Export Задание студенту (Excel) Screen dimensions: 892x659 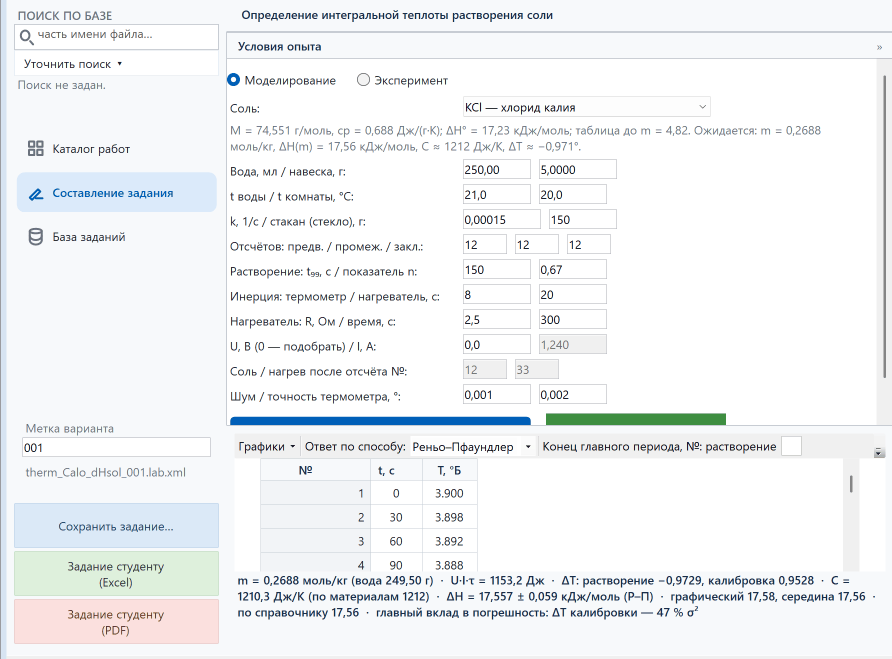pos(116,574)
